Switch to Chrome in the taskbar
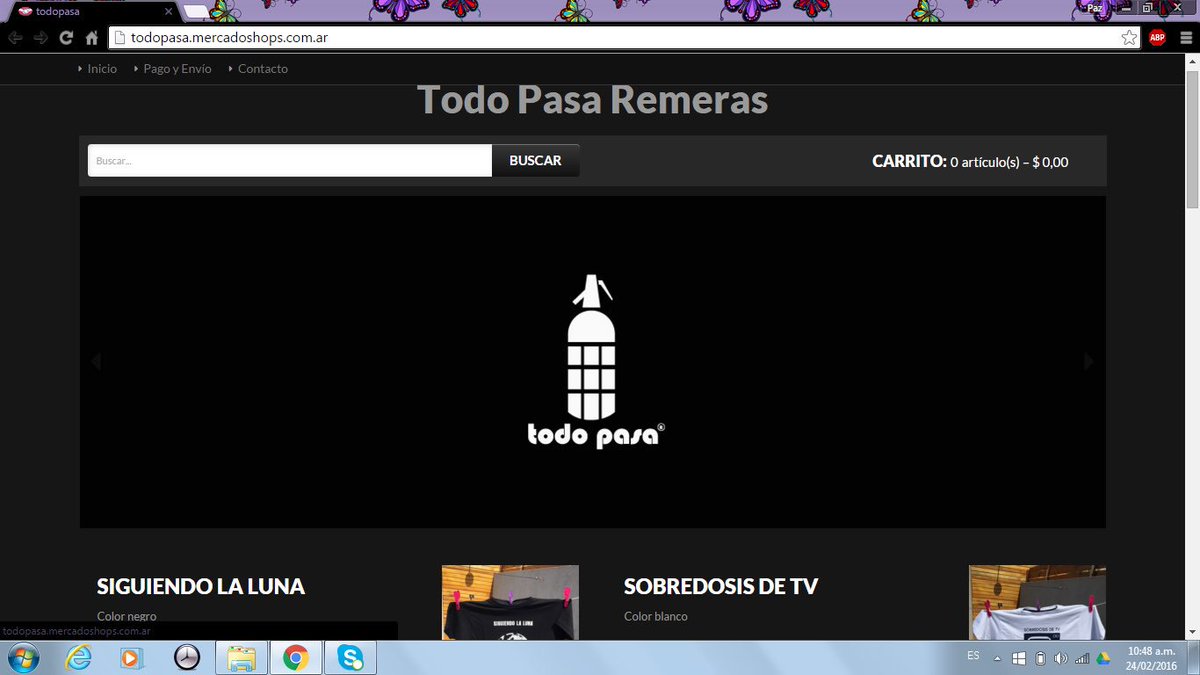The width and height of the screenshot is (1200, 675). pos(295,658)
